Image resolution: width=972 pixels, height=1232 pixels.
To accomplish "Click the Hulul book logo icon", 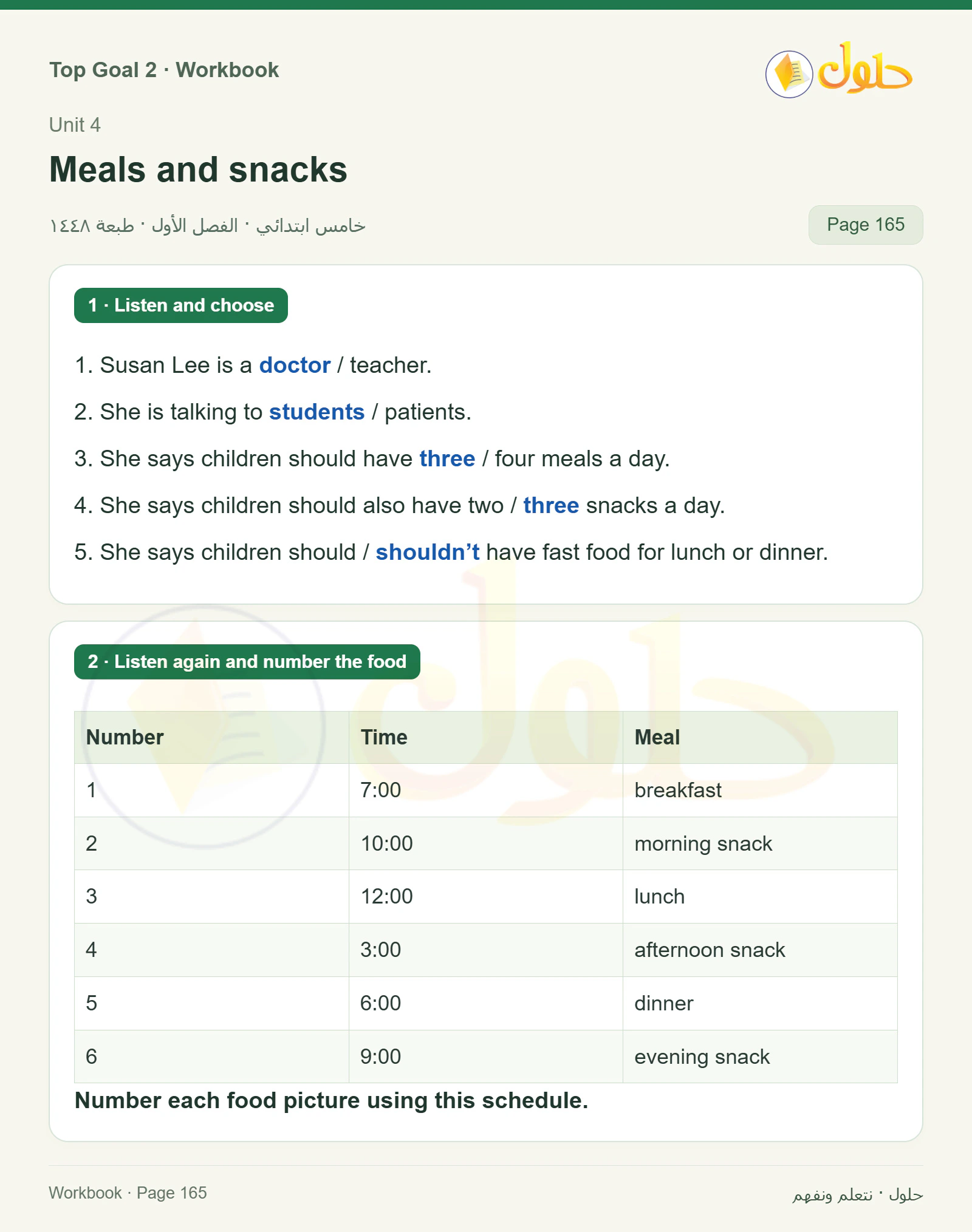I will [789, 74].
